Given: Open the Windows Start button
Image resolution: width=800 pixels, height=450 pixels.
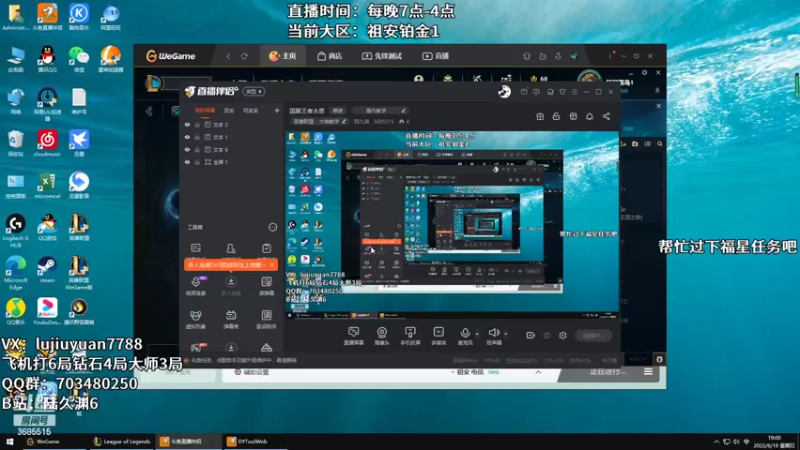Looking at the screenshot, I should [10, 442].
